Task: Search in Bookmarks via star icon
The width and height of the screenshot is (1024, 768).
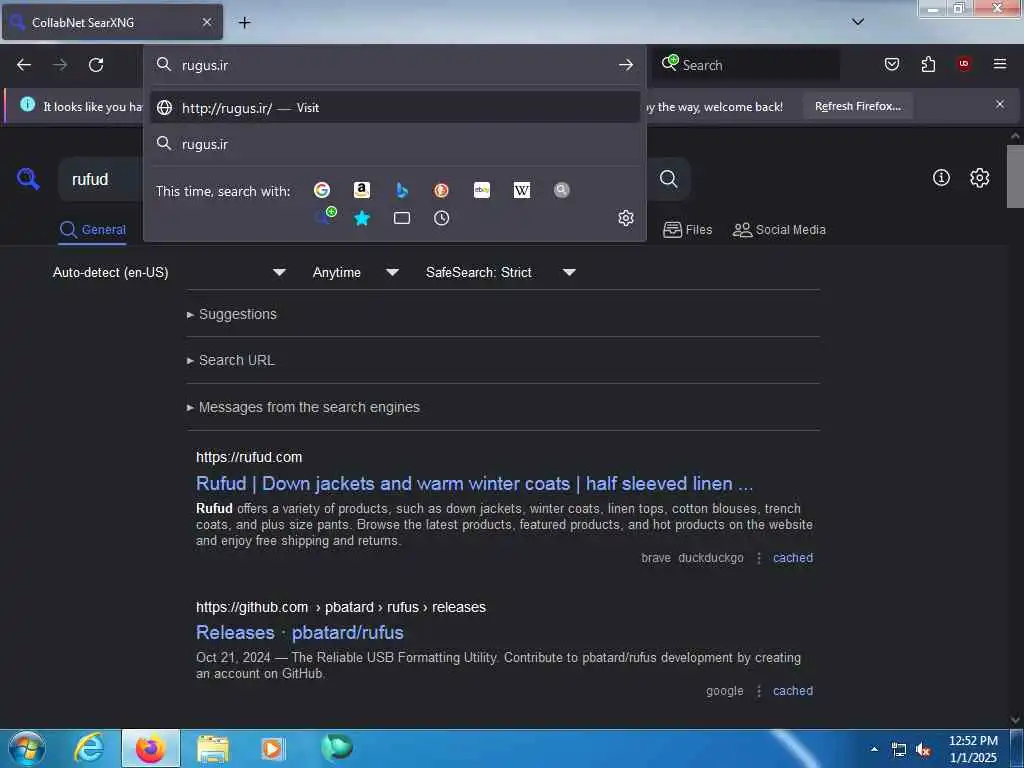Action: point(362,218)
